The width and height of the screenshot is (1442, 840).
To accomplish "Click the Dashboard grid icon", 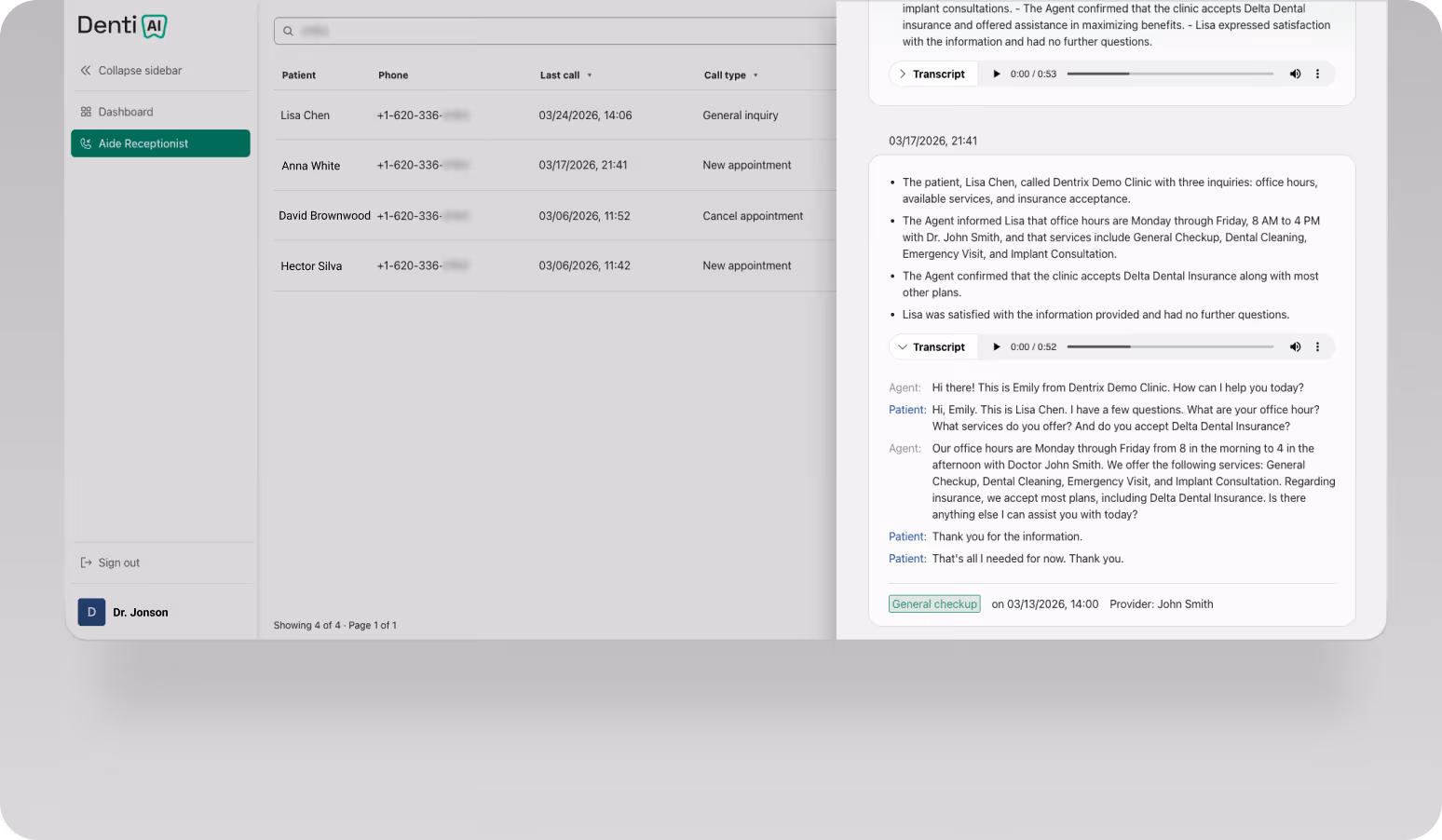I will [86, 112].
